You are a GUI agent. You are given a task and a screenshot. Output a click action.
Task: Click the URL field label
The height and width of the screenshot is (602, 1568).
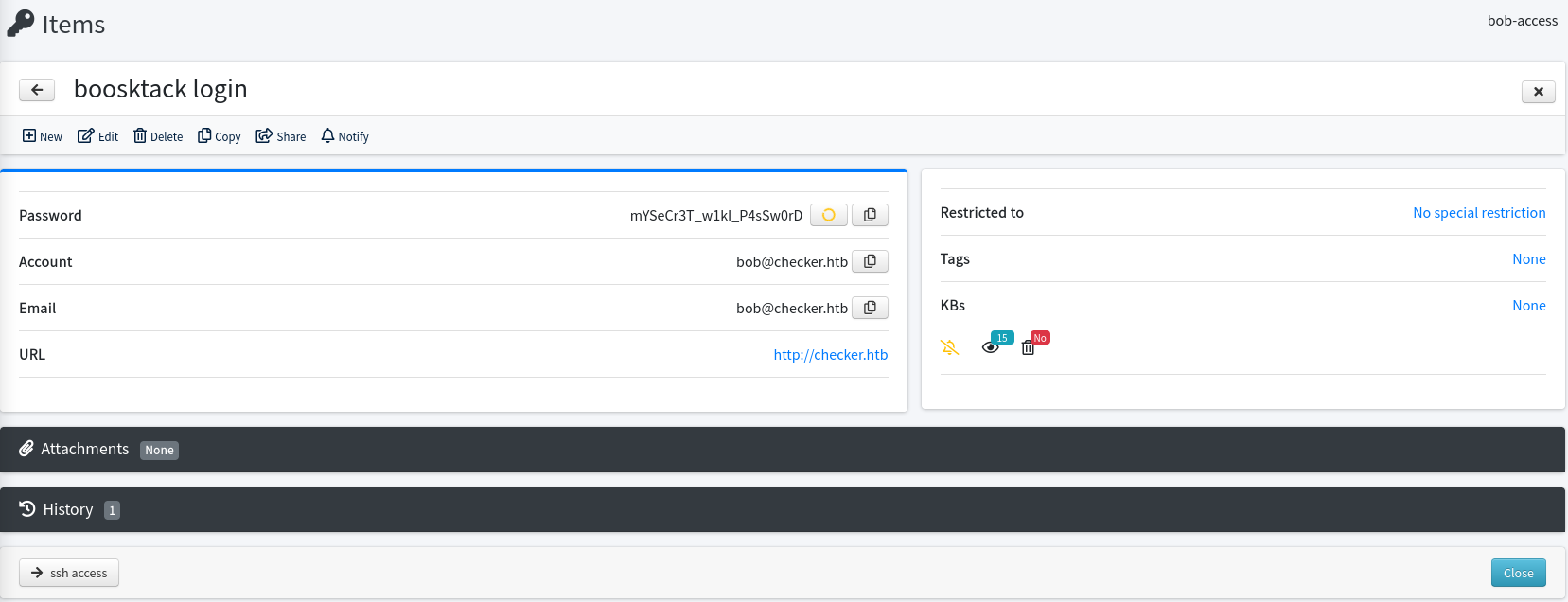(32, 355)
